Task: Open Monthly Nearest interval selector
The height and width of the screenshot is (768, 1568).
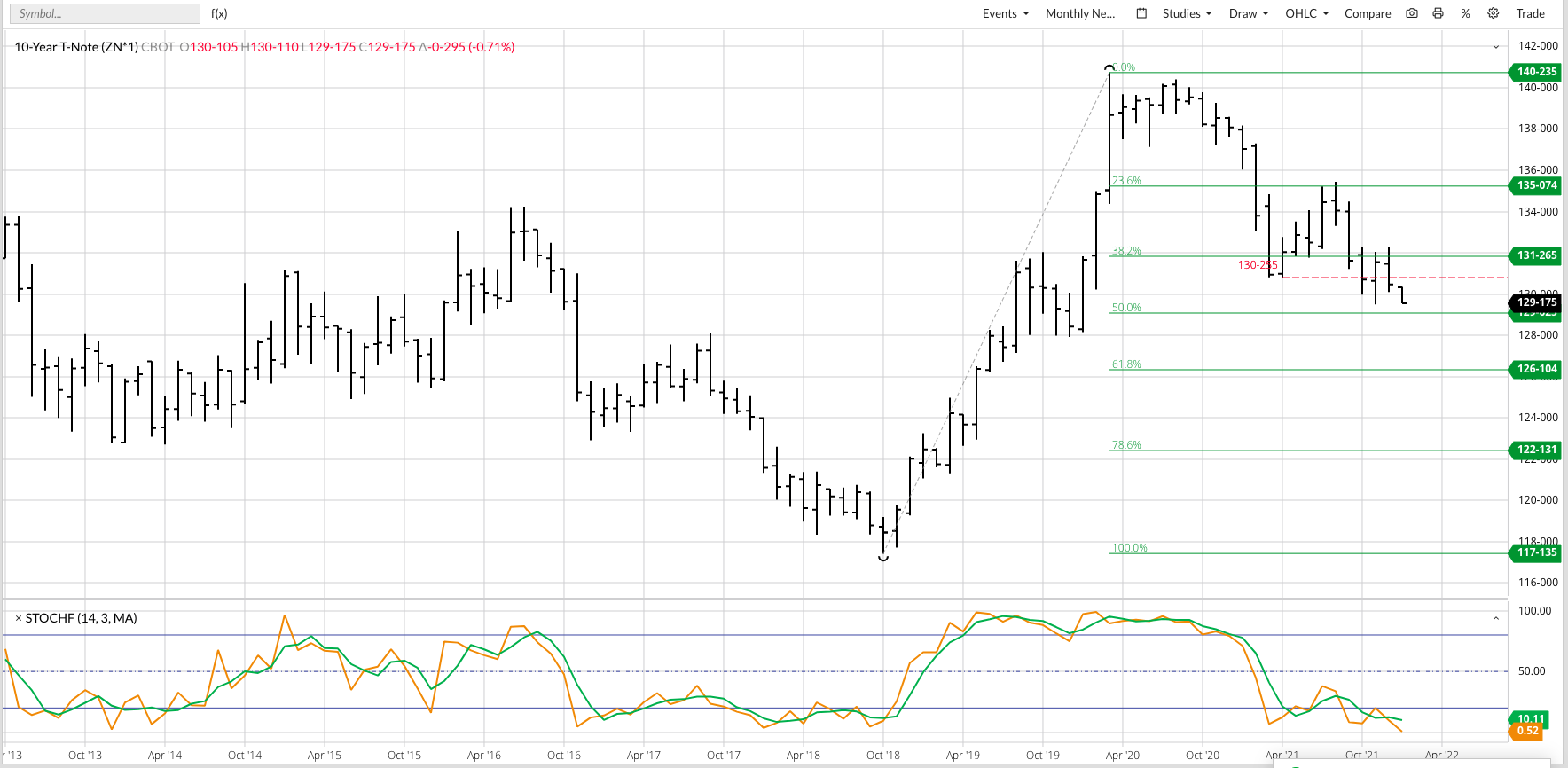Action: pyautogui.click(x=1080, y=13)
